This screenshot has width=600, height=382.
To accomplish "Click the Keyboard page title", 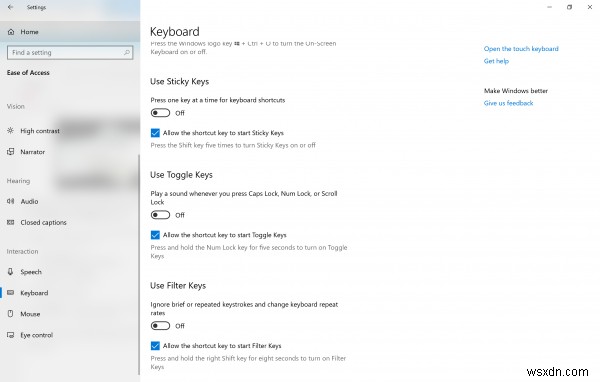I will (x=174, y=31).
